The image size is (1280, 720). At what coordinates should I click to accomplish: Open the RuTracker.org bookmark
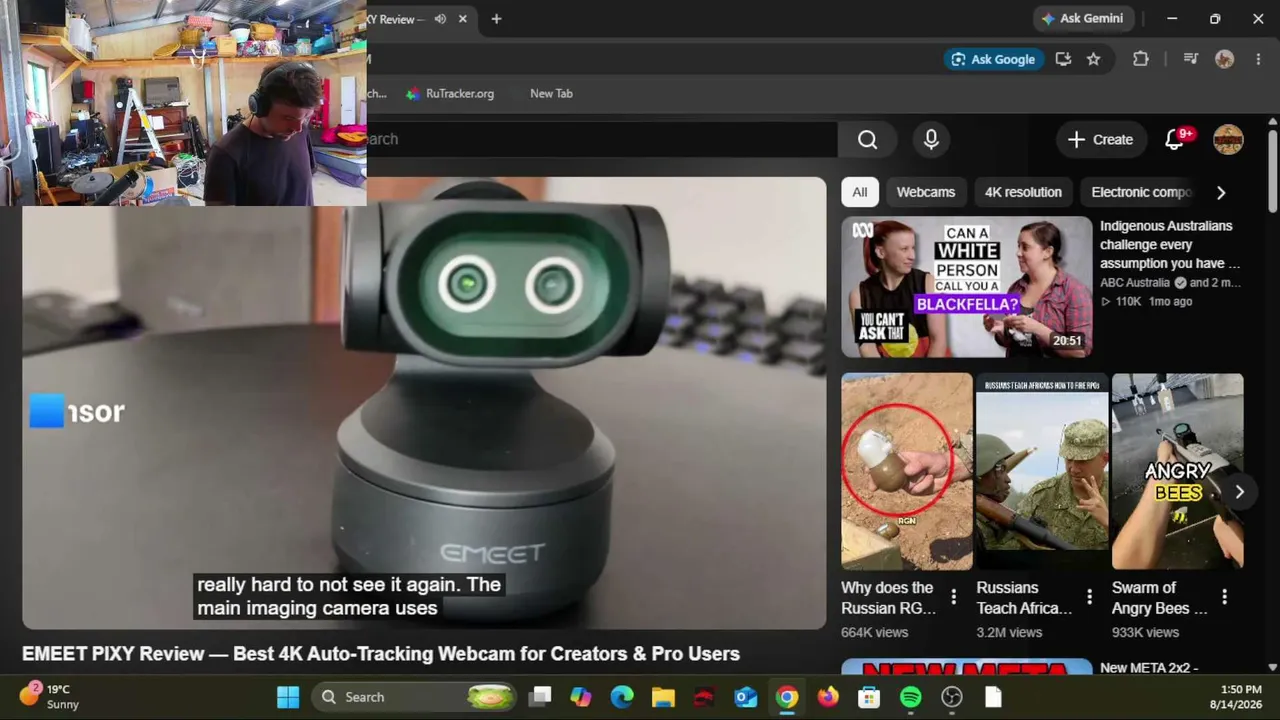[x=450, y=93]
